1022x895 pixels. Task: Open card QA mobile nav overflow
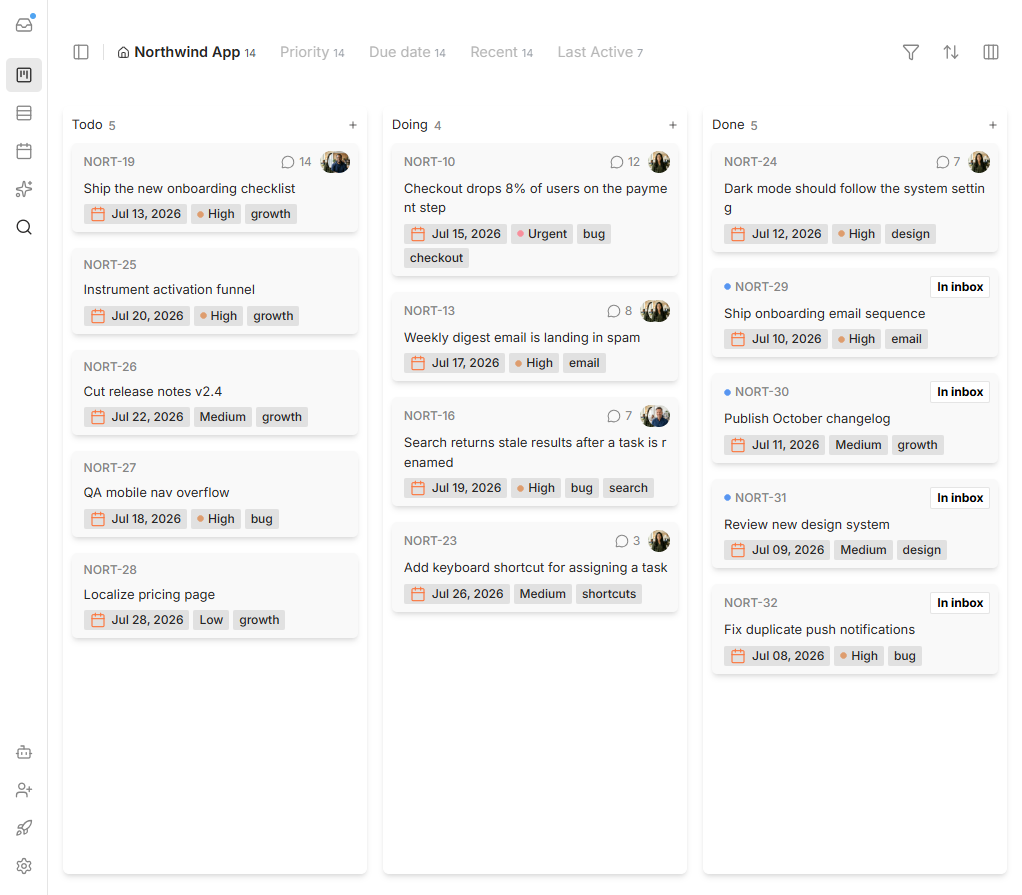(215, 494)
